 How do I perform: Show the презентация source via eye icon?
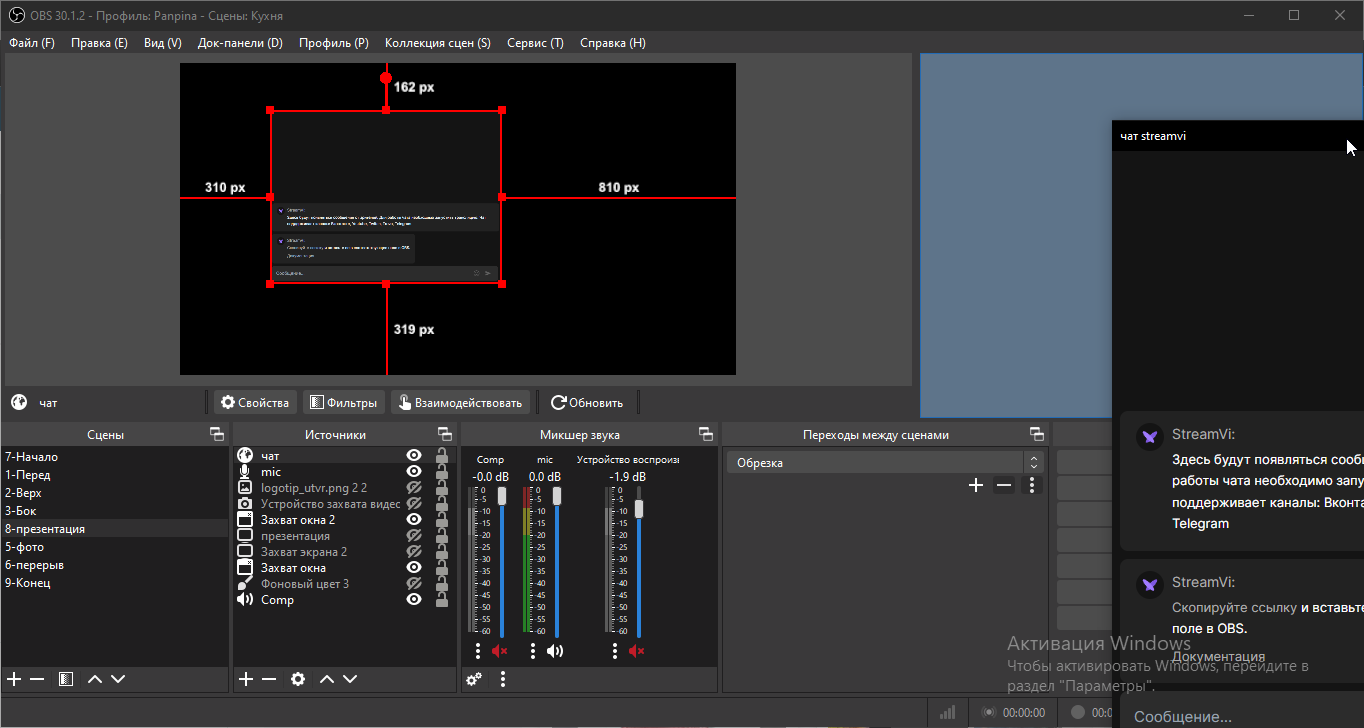414,536
